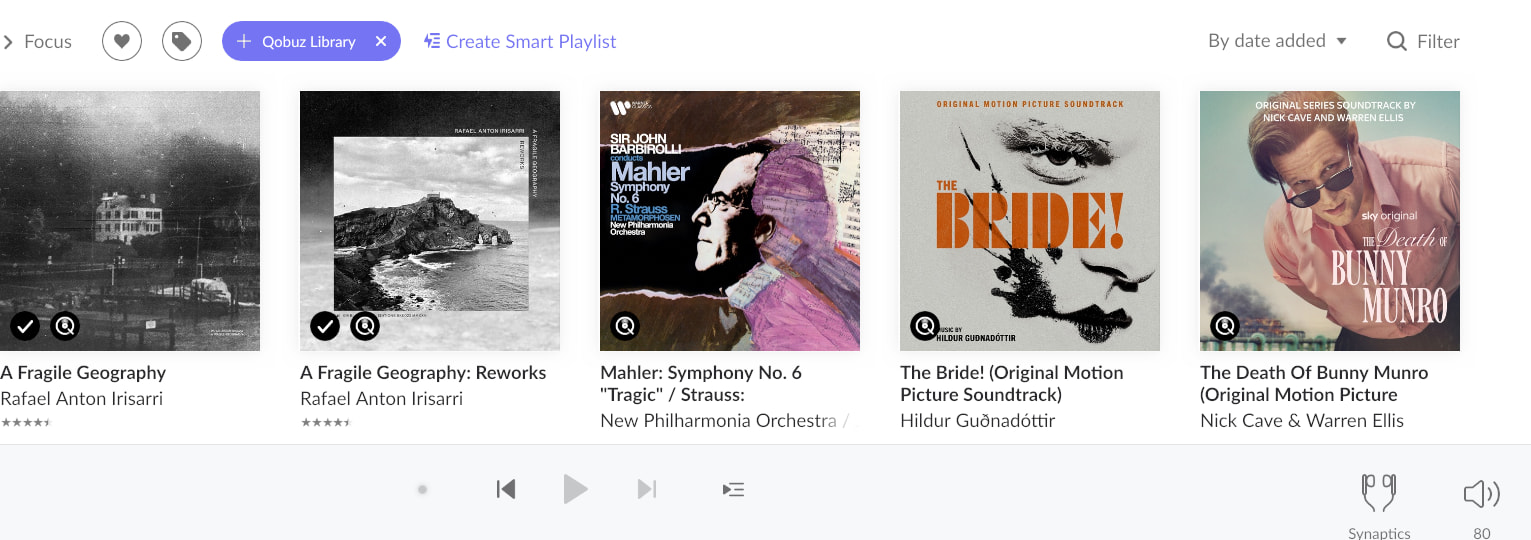Click Qobuz badge on Mahler Symphony cover
The height and width of the screenshot is (540, 1531).
(625, 326)
